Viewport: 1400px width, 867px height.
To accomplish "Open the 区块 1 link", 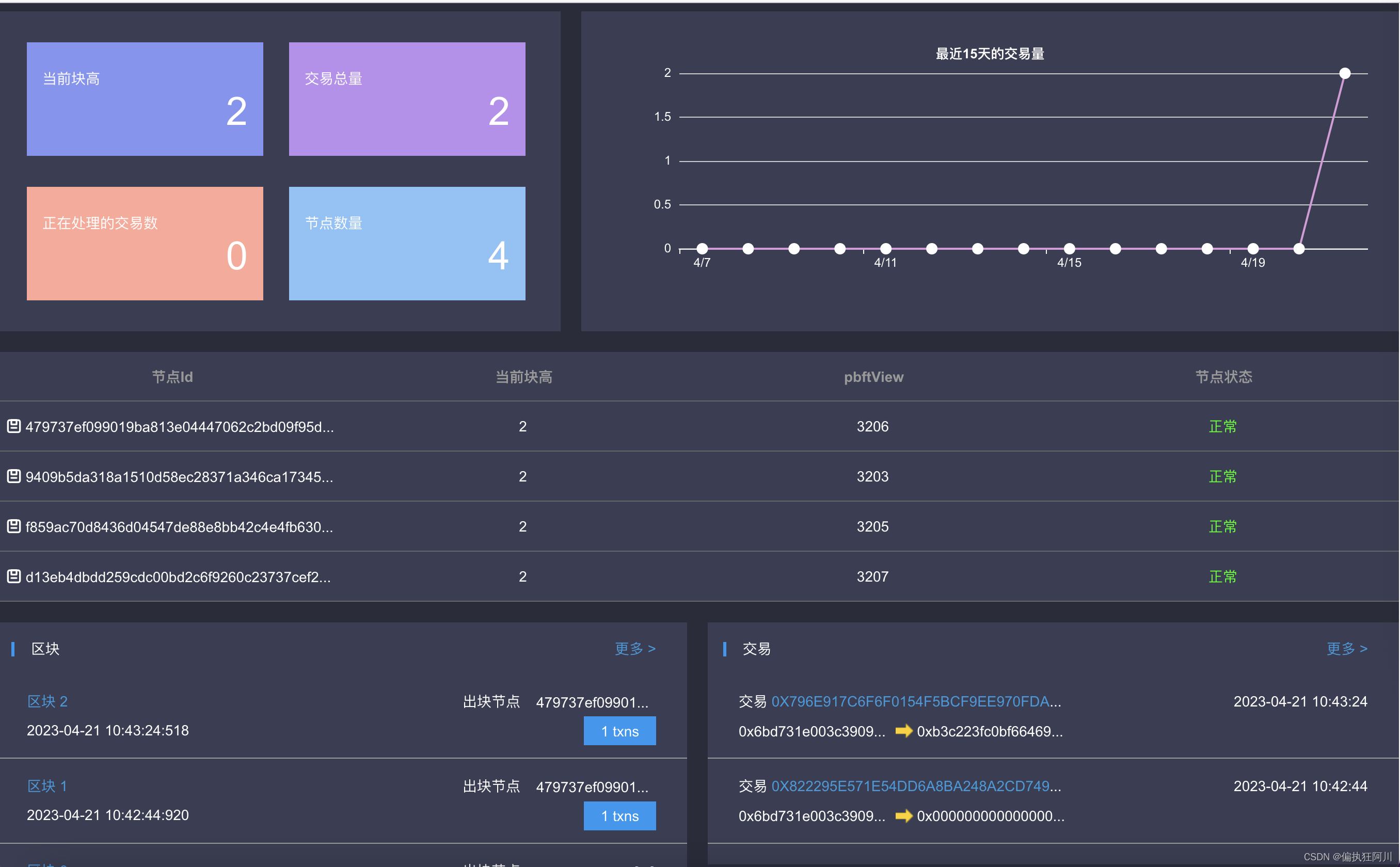I will pyautogui.click(x=47, y=785).
